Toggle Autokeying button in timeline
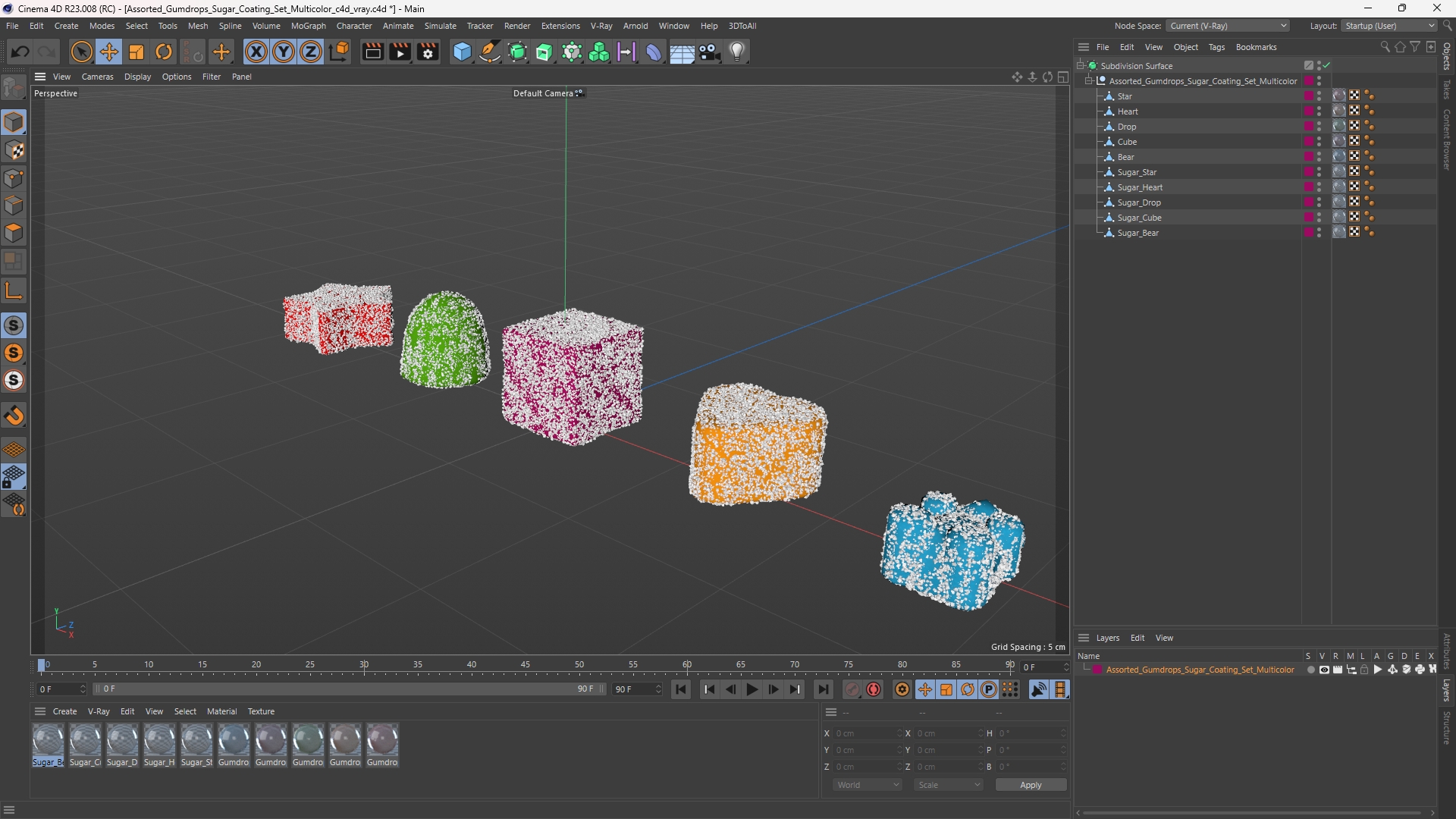 874,689
